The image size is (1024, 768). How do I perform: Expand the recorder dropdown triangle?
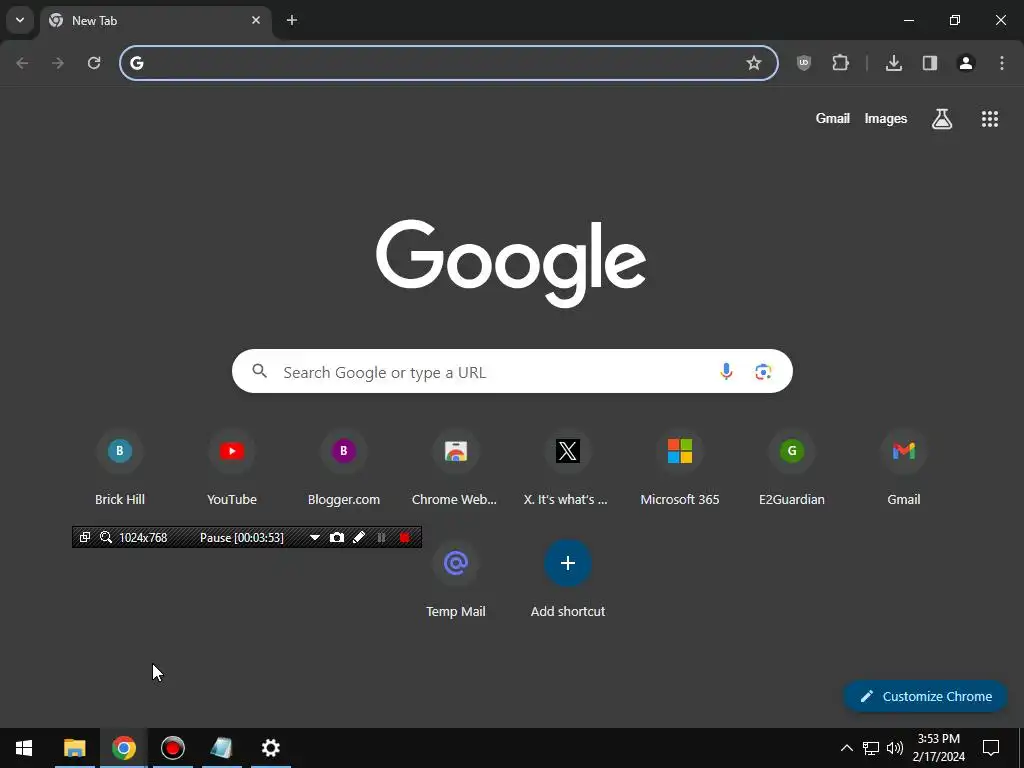tap(315, 537)
